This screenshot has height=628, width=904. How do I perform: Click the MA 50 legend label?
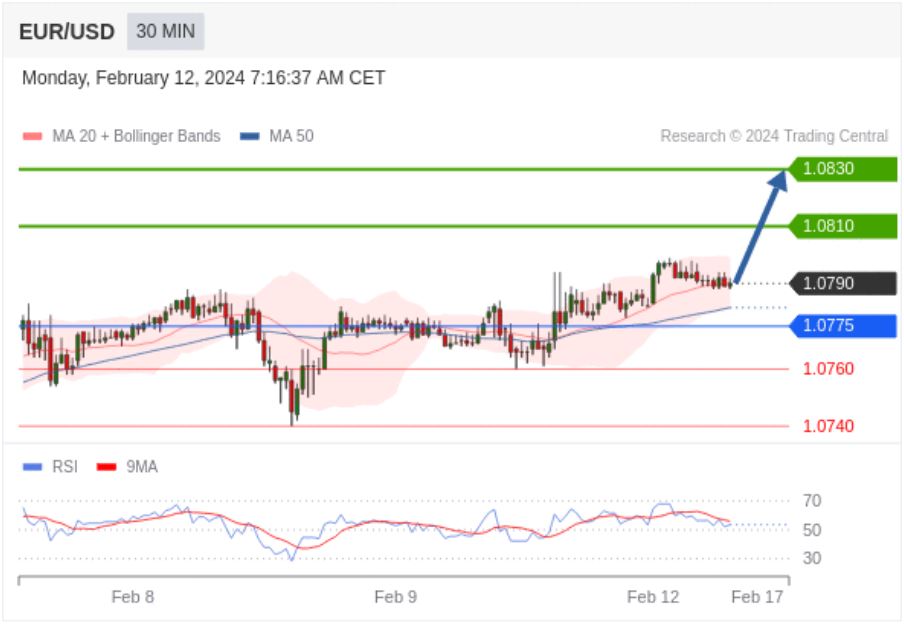pos(291,136)
